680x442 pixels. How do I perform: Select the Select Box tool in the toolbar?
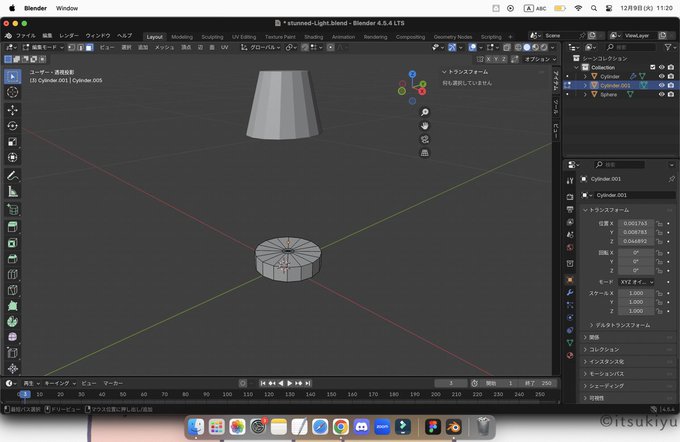[13, 77]
